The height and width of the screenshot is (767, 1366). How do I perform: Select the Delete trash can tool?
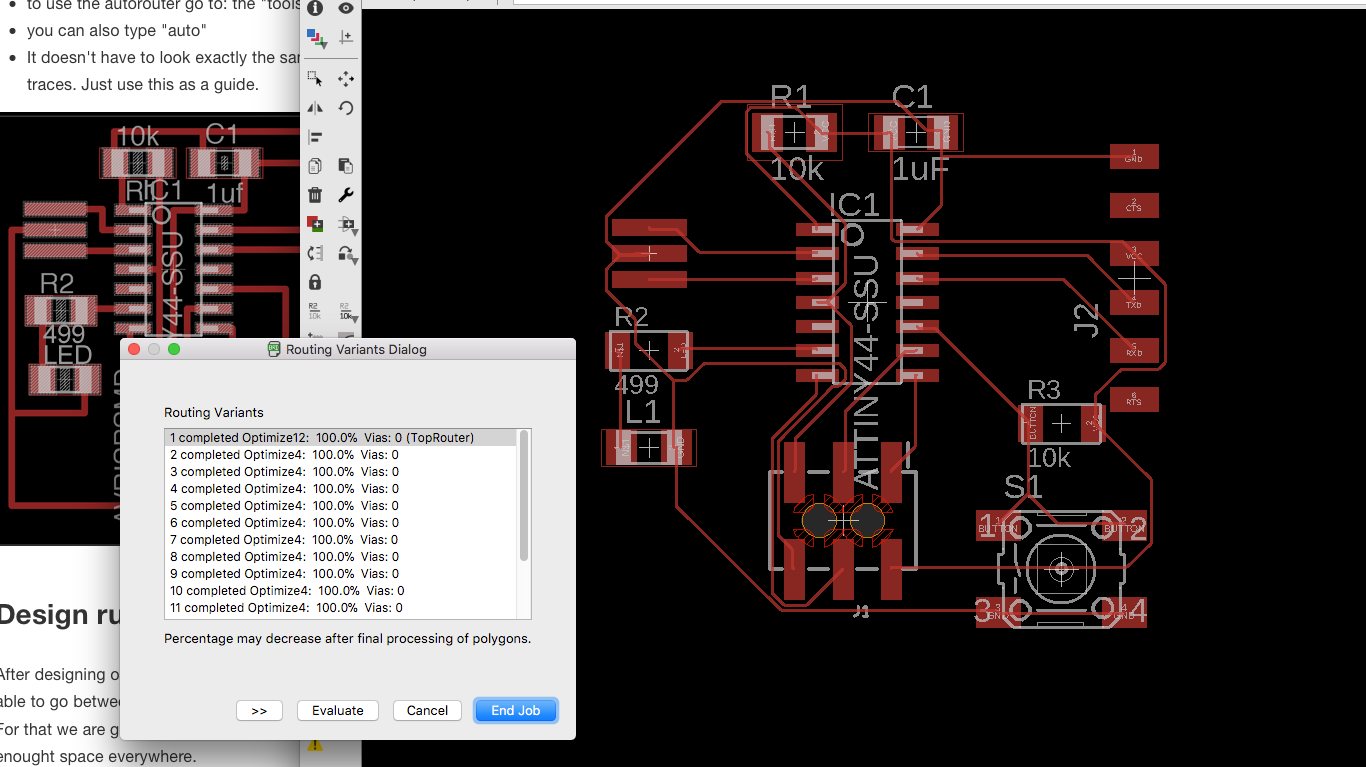315,195
